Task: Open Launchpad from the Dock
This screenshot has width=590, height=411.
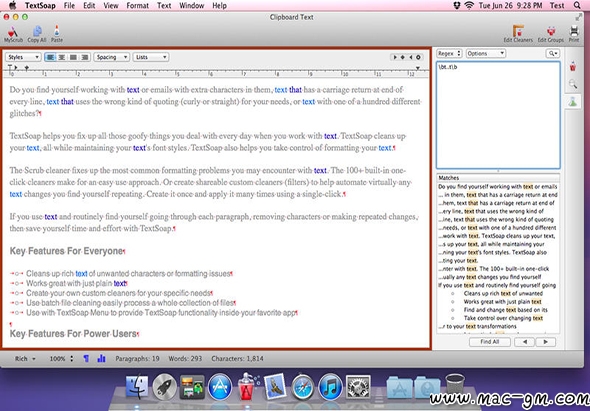Action: 164,387
